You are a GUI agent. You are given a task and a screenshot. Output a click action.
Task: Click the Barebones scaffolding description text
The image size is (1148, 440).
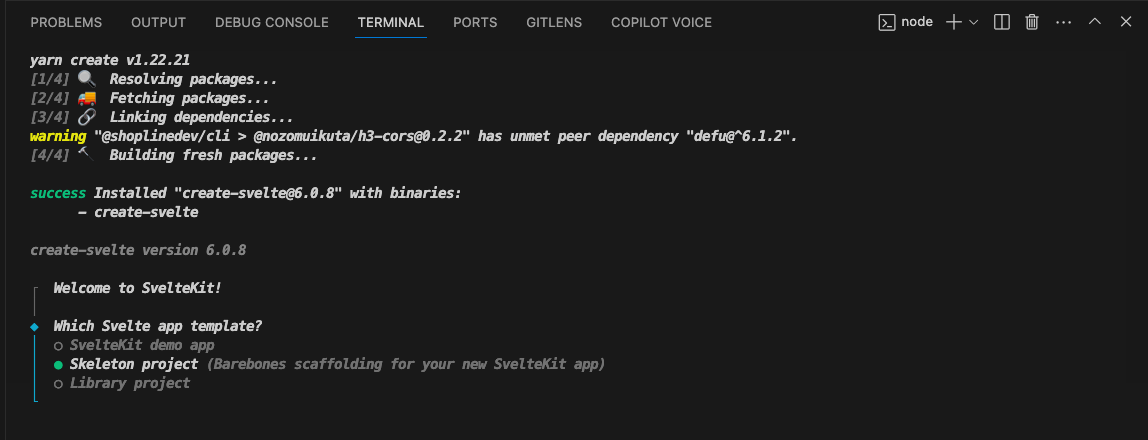[406, 364]
